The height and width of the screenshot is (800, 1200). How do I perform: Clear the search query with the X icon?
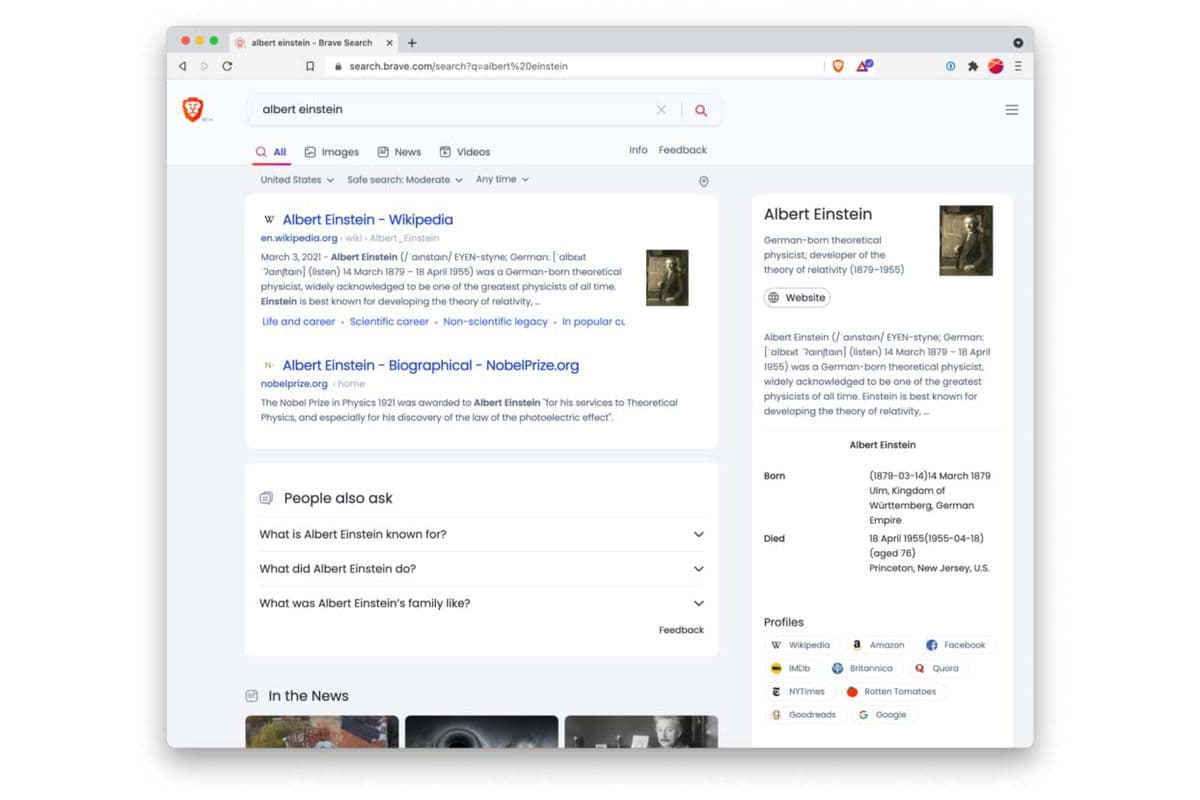pyautogui.click(x=661, y=110)
